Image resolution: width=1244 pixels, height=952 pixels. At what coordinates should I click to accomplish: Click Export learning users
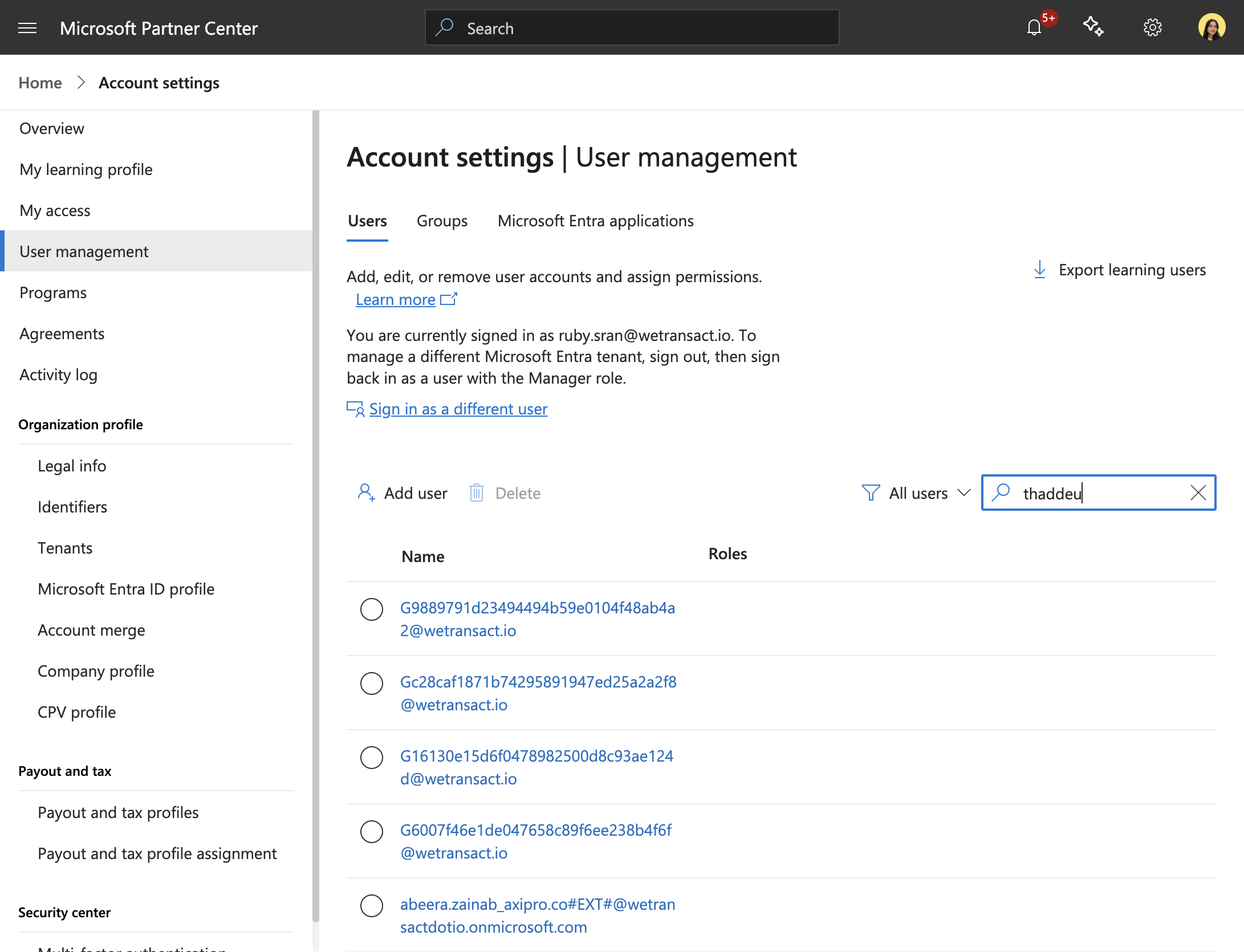(x=1120, y=270)
